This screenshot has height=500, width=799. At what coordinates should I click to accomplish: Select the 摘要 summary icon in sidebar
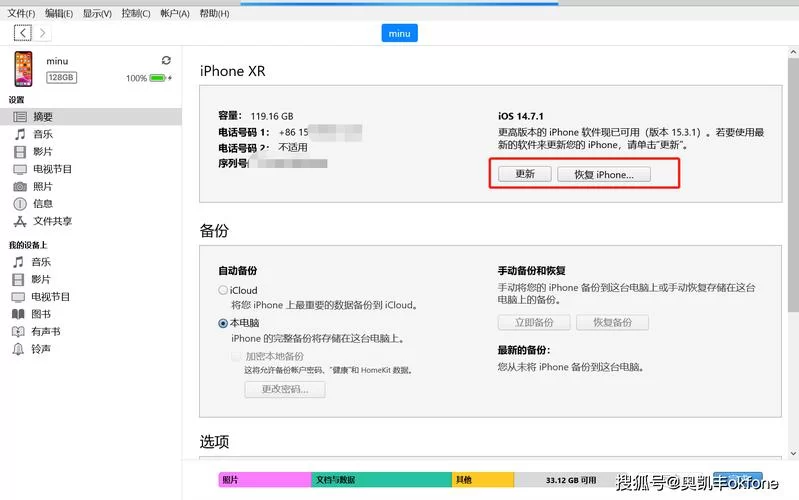tap(20, 117)
